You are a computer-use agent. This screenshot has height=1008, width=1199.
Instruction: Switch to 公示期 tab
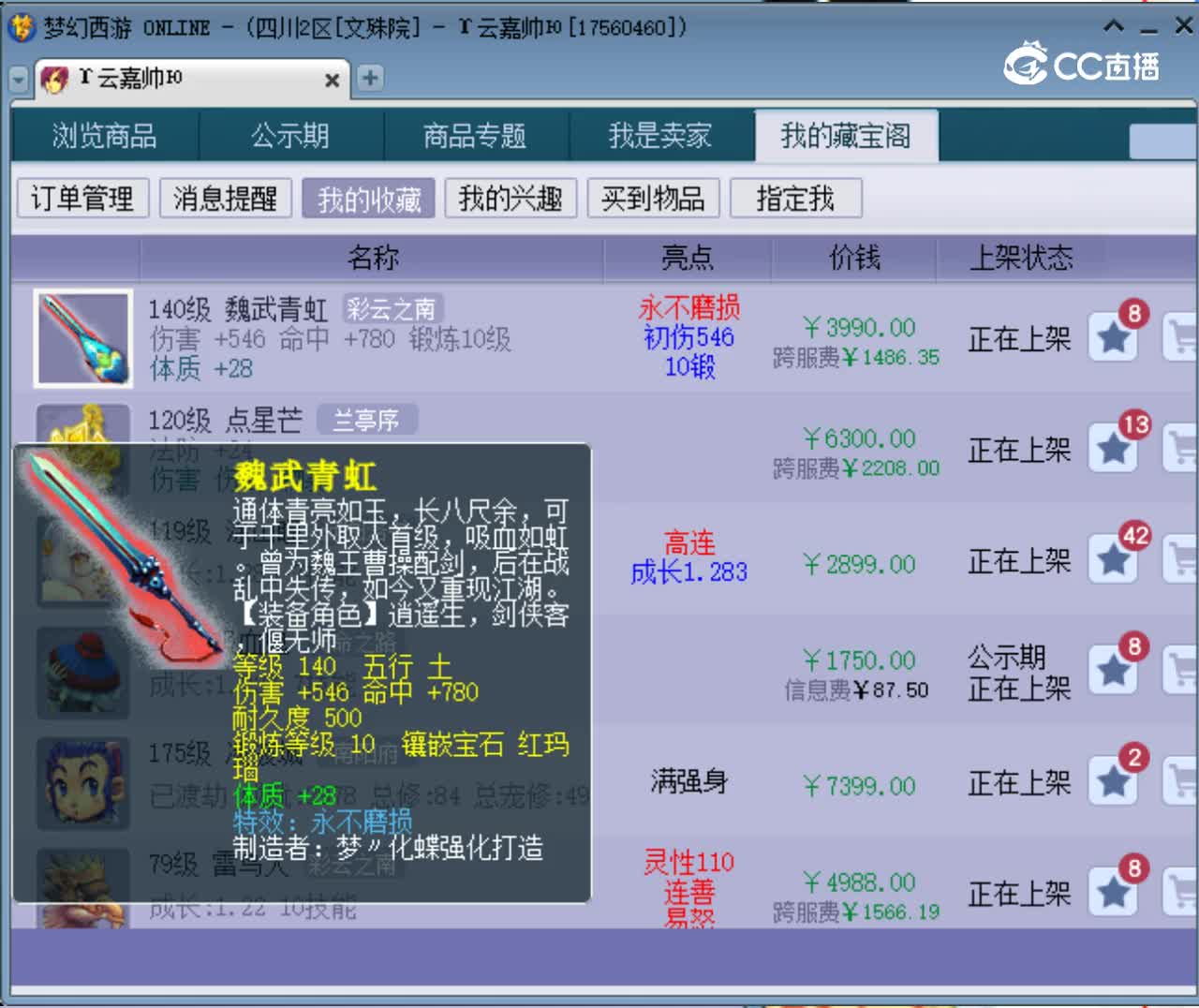click(x=290, y=136)
